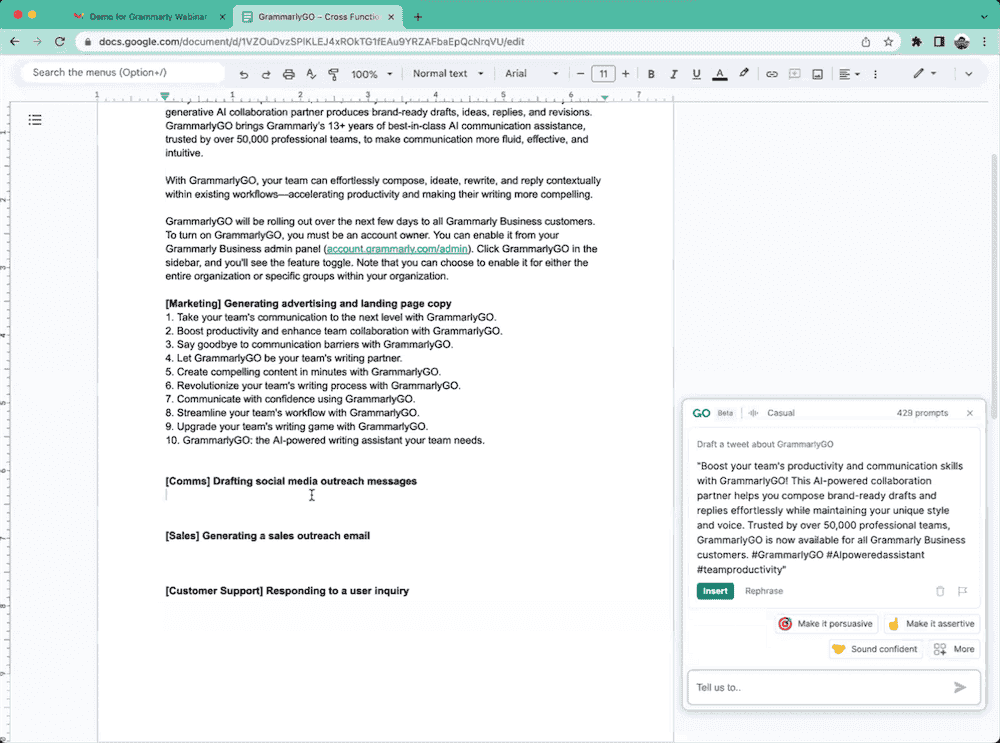
Task: Click the Insert link icon
Action: (x=771, y=74)
